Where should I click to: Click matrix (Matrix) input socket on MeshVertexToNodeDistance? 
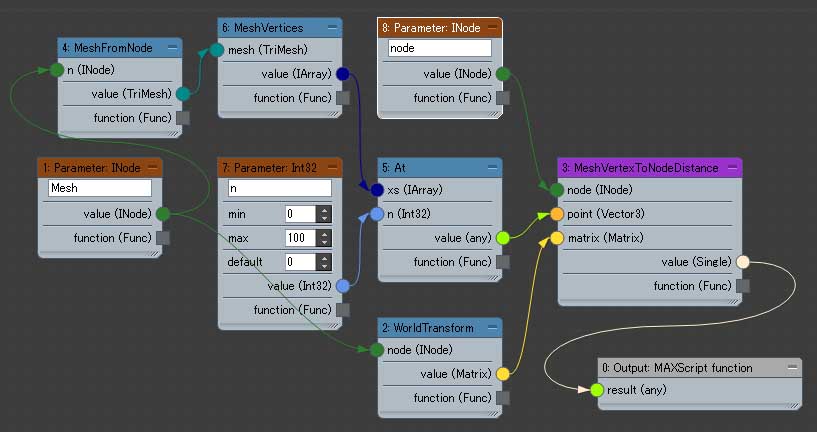(557, 238)
